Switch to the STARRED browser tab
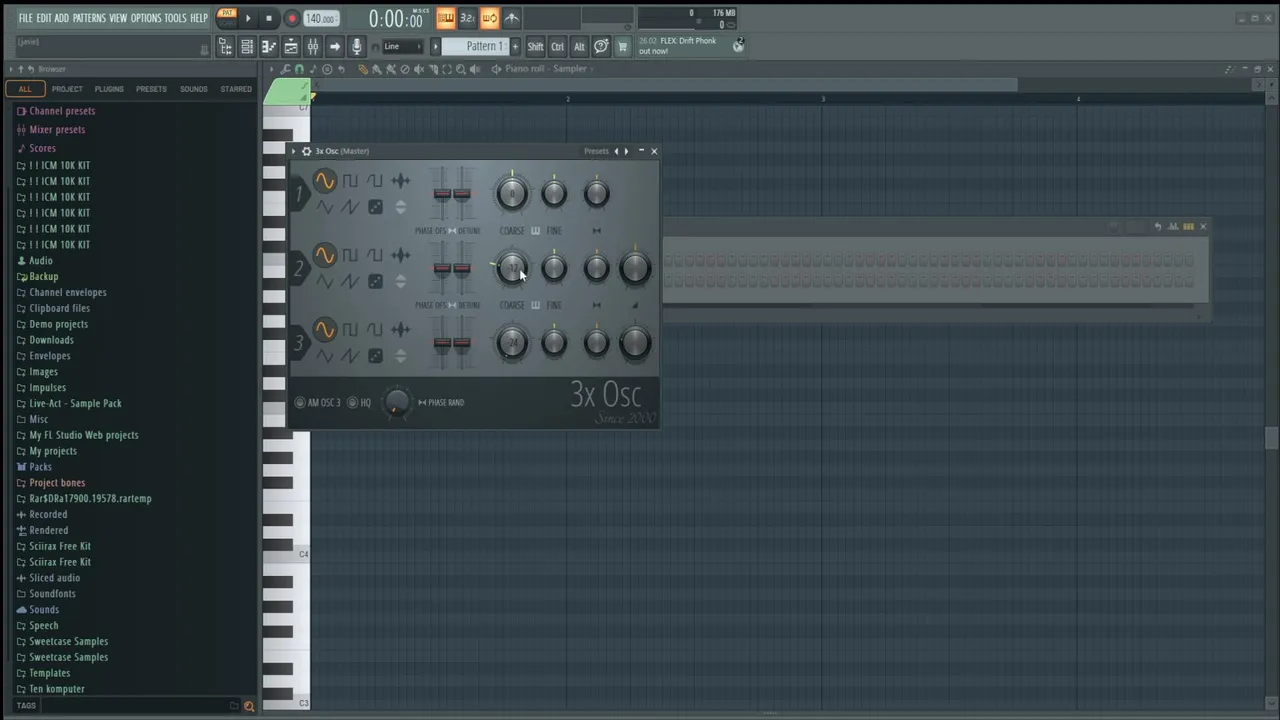 tap(236, 89)
